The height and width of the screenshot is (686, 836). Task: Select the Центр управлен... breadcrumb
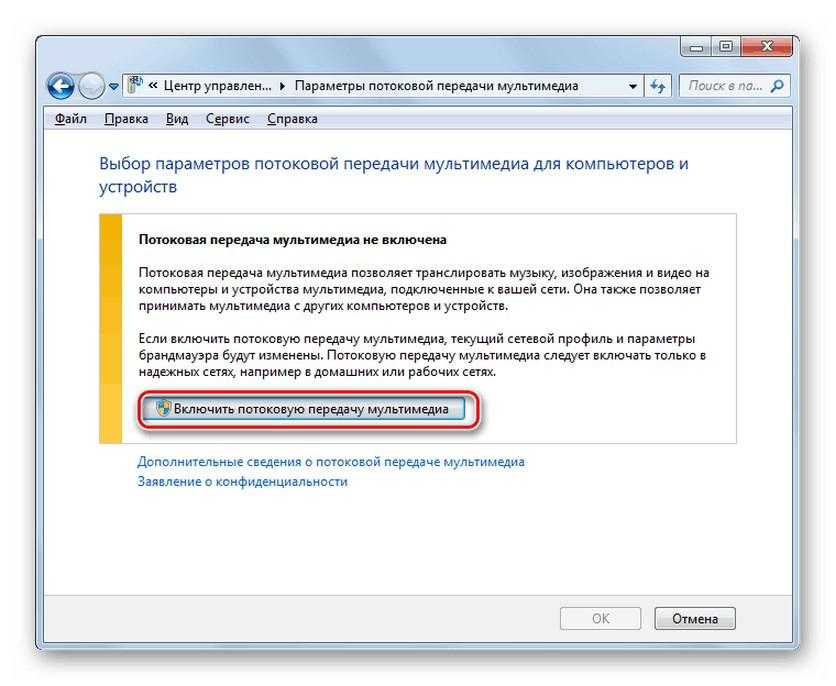(x=217, y=86)
